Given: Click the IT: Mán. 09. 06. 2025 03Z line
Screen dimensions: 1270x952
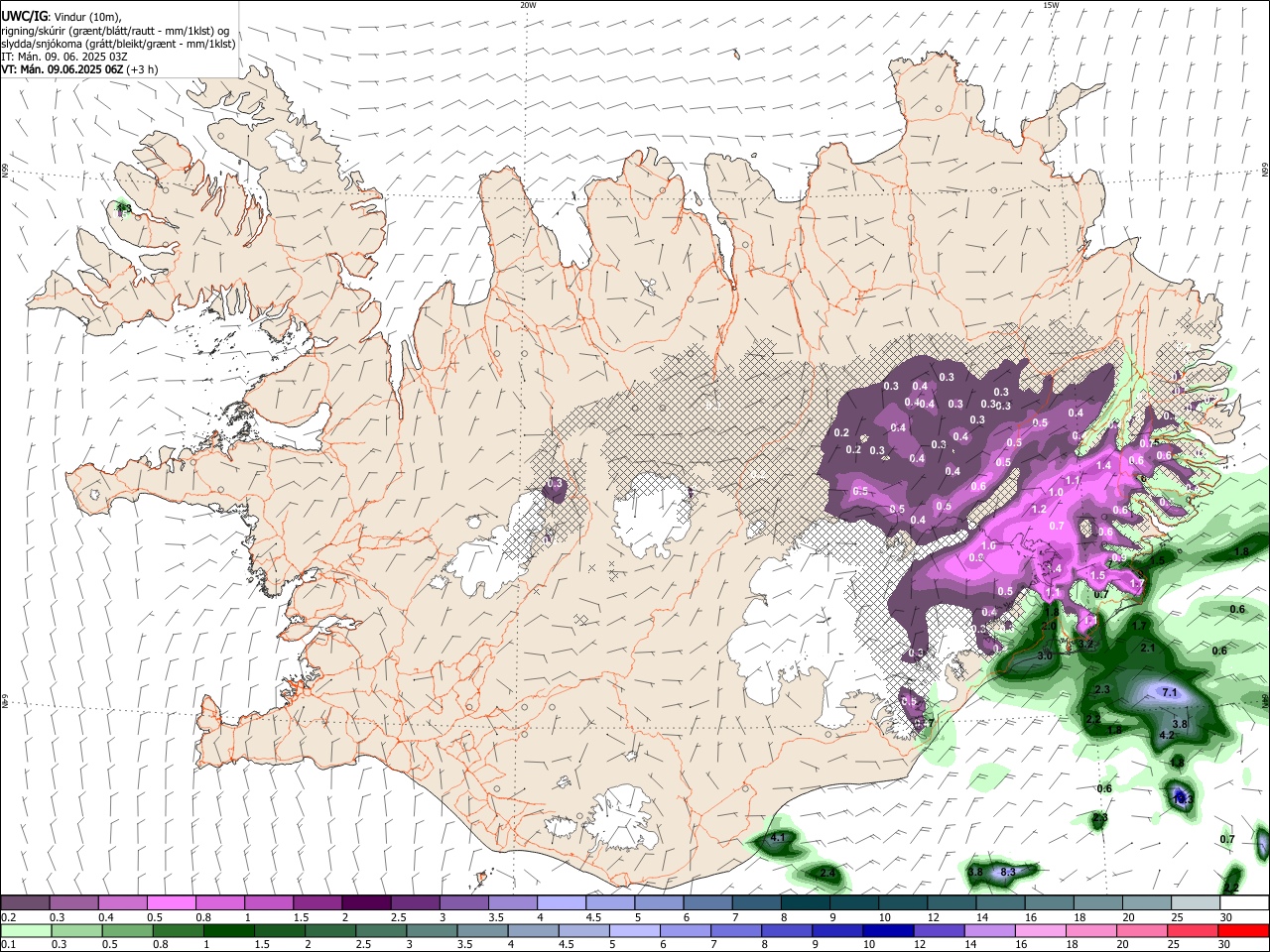Looking at the screenshot, I should coord(66,57).
